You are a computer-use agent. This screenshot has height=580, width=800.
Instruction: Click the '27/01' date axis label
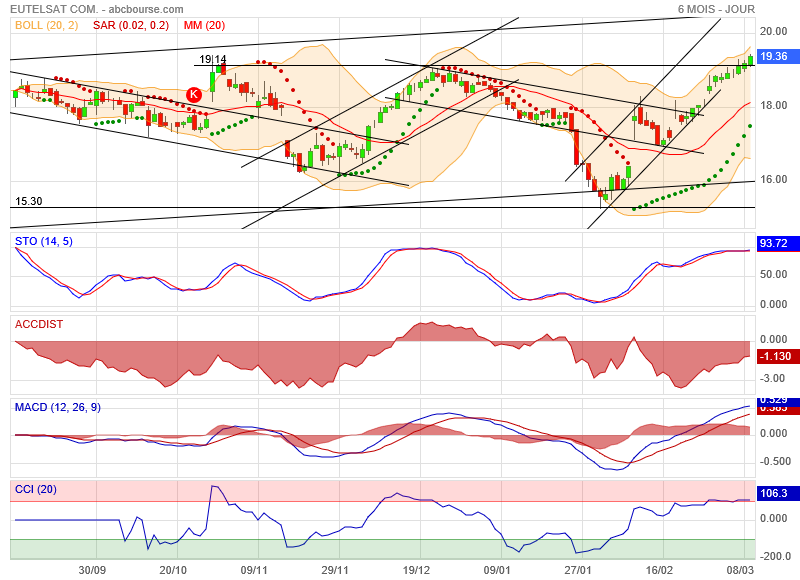click(x=578, y=570)
